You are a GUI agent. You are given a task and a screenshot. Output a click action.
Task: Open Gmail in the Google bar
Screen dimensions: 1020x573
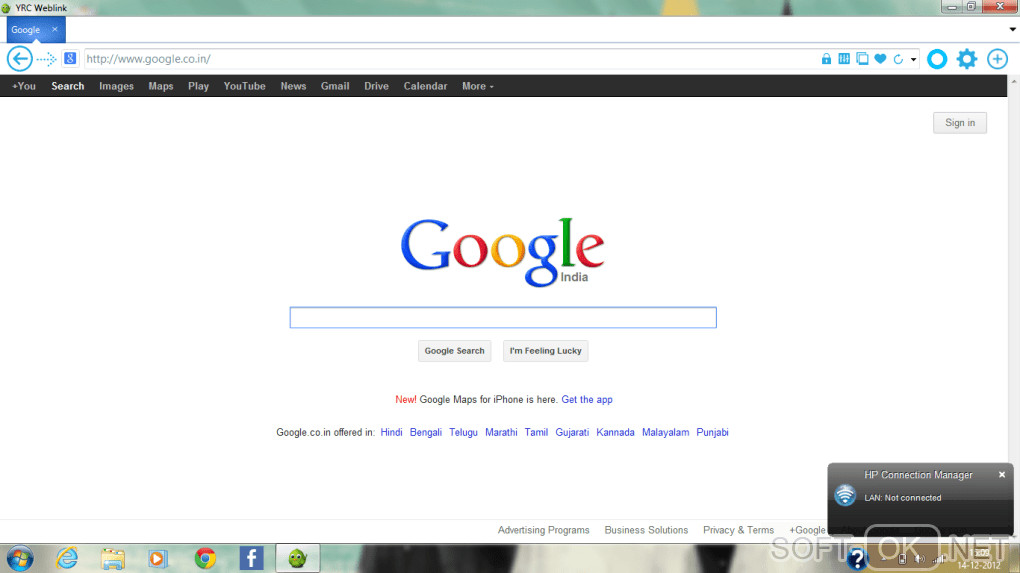click(x=335, y=86)
